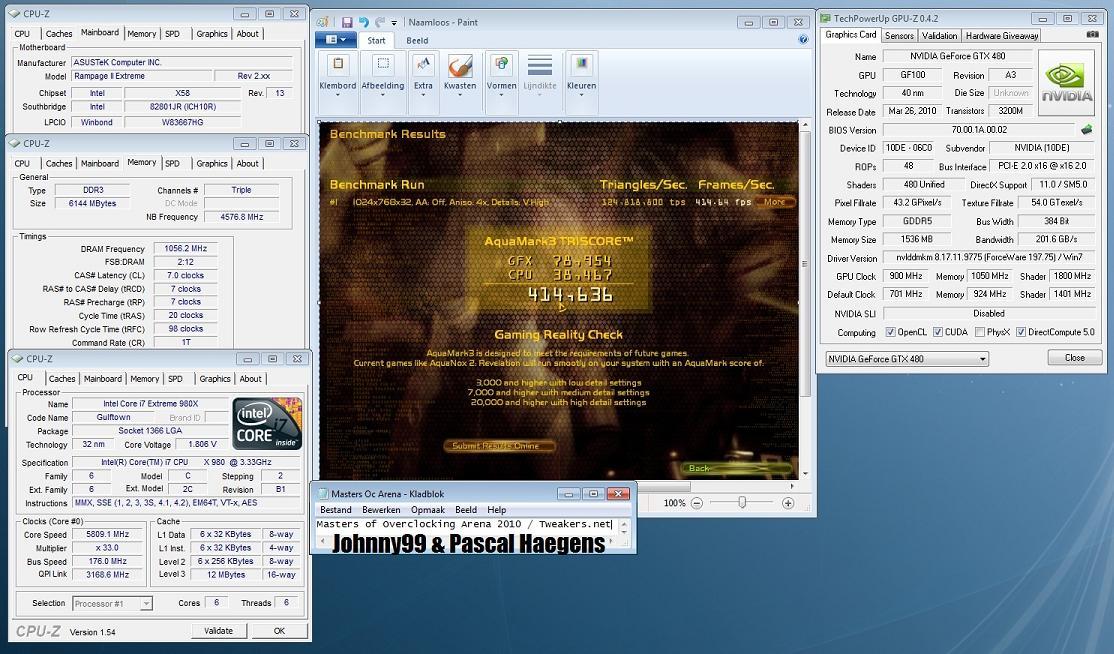Click the More button in AquaMark benchmark results
The height and width of the screenshot is (654, 1114).
point(774,202)
